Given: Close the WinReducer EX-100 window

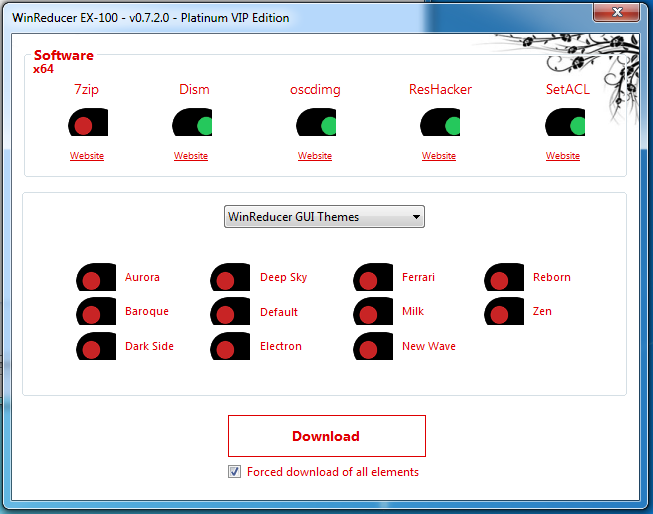Looking at the screenshot, I should (x=616, y=12).
